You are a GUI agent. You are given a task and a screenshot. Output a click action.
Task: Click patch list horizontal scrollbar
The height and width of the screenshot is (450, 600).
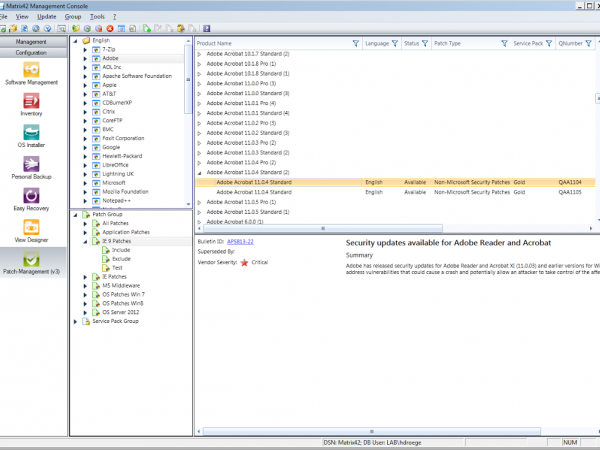click(x=323, y=228)
